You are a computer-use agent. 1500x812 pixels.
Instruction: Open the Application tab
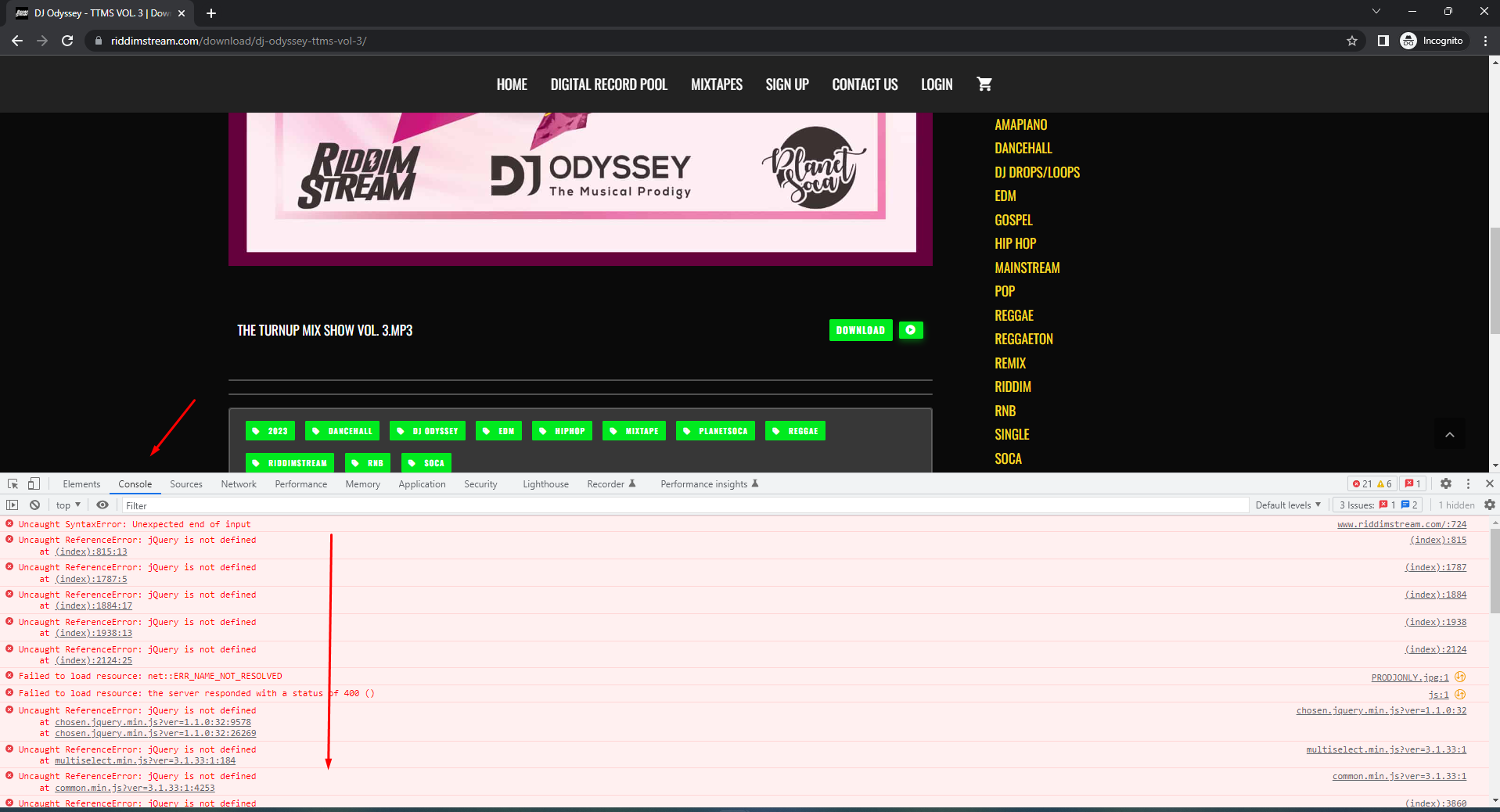click(422, 484)
